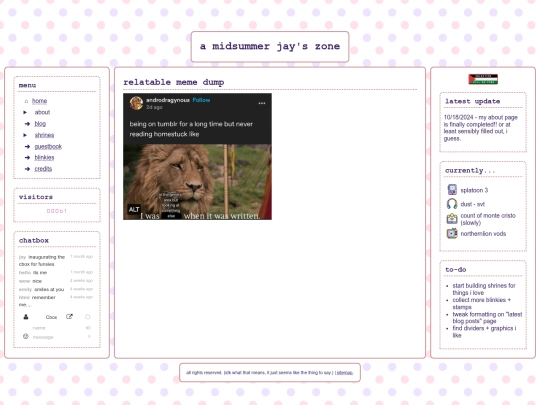Click the 'a midsummer jay's zone' title

coord(270,46)
